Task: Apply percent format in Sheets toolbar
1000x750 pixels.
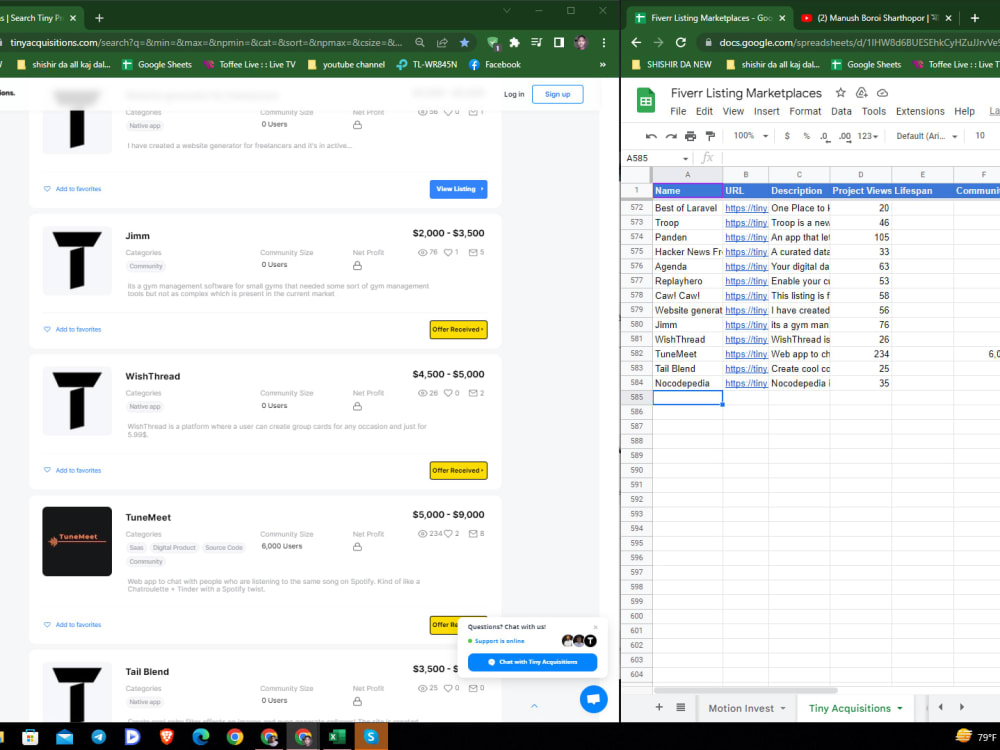Action: tap(806, 136)
